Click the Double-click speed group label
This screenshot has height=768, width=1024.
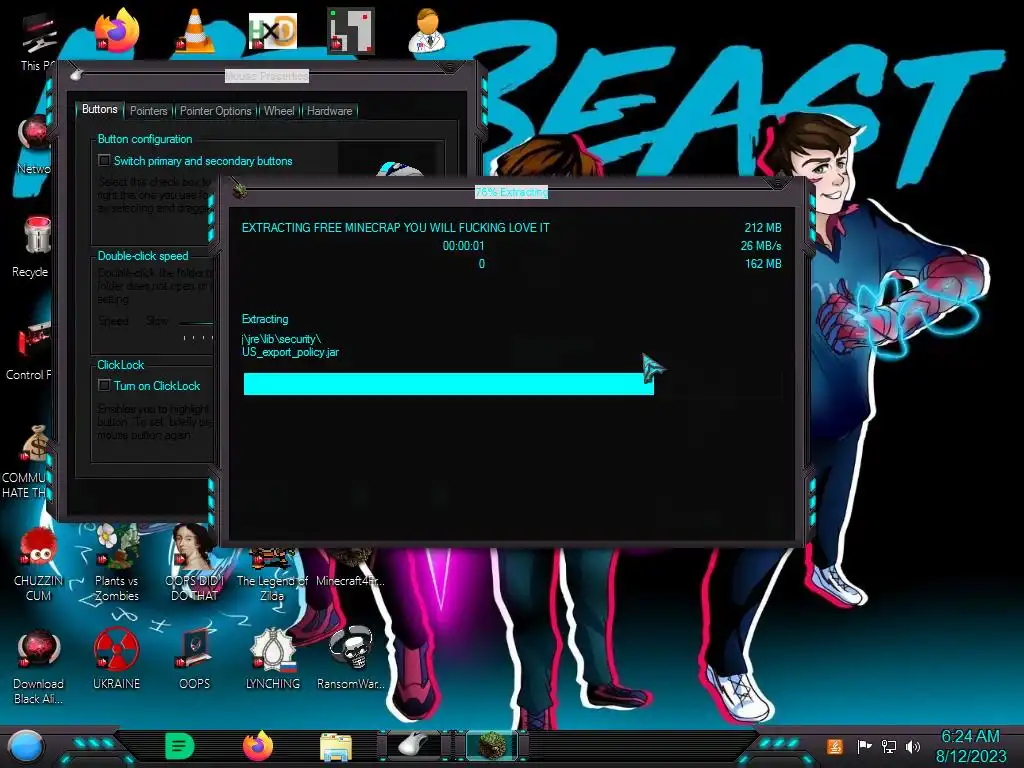pos(142,256)
